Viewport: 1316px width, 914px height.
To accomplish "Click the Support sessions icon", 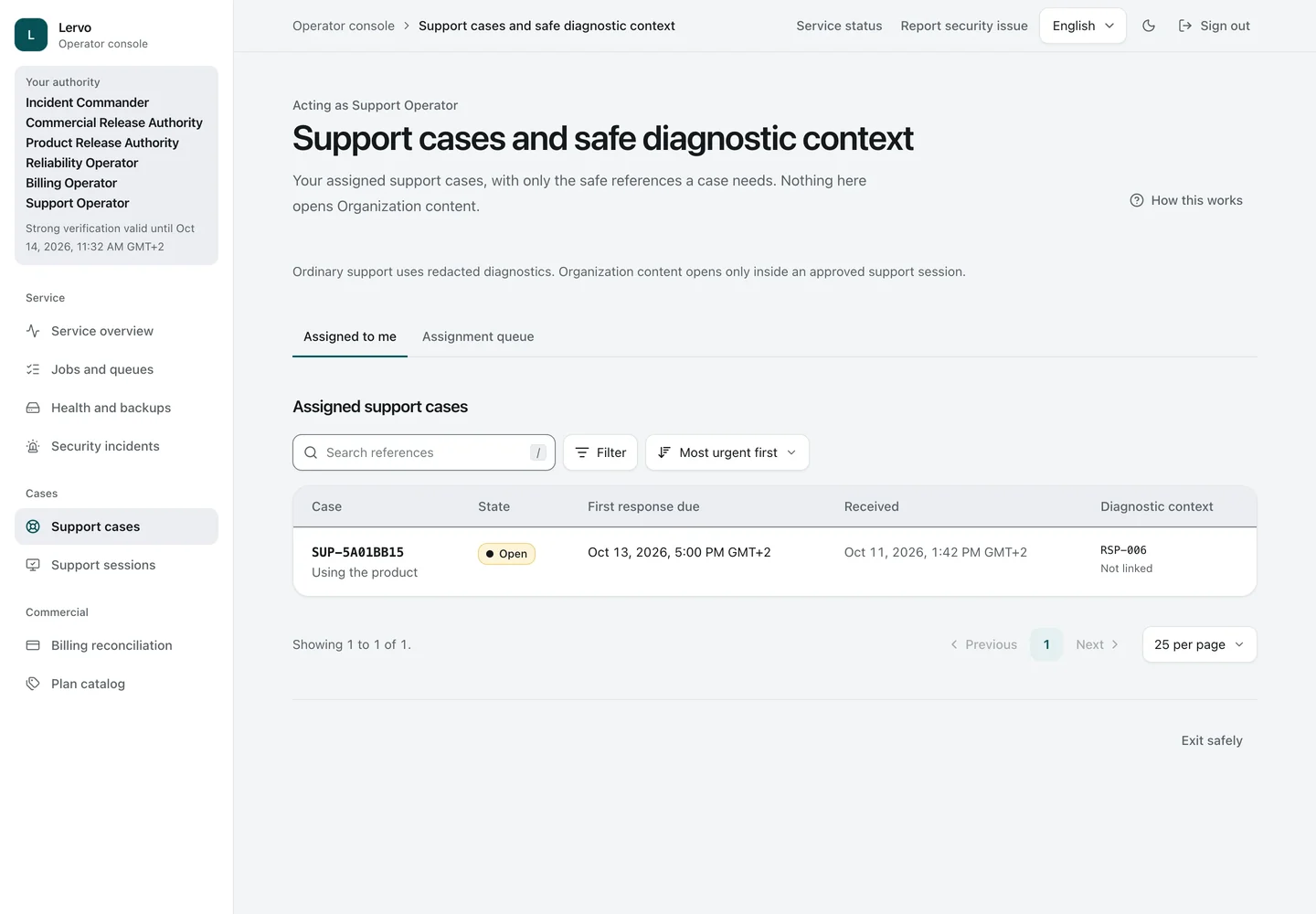I will pyautogui.click(x=33, y=565).
